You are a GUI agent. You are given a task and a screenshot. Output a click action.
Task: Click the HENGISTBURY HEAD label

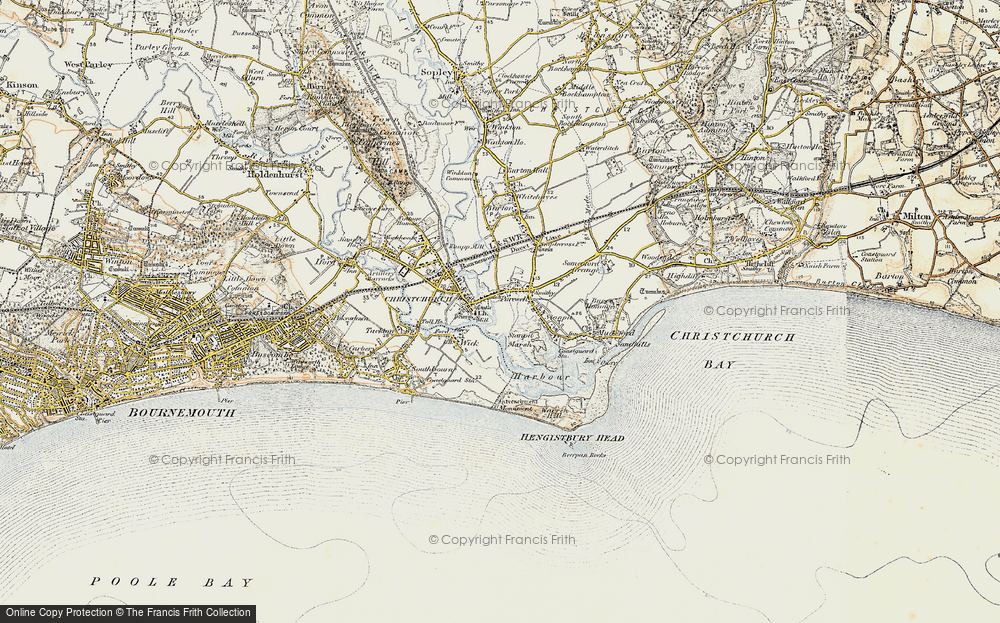pyautogui.click(x=572, y=438)
